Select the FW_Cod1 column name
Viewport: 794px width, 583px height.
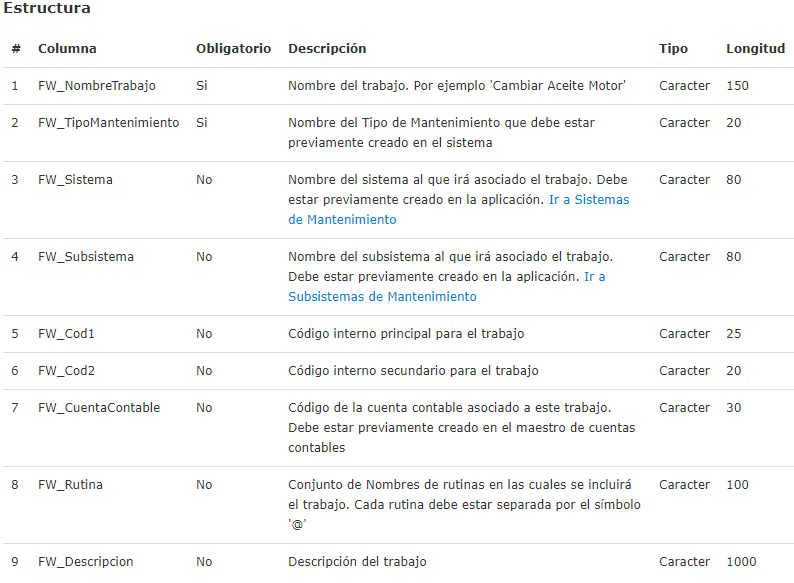(x=66, y=334)
